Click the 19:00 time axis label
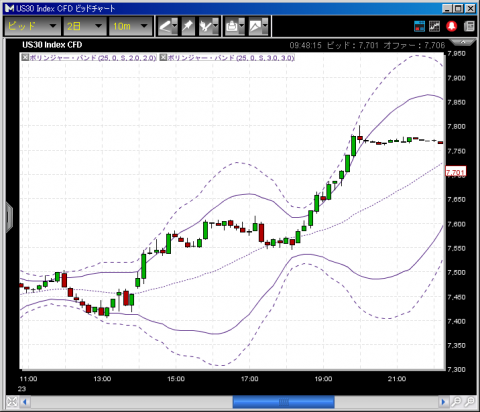 (x=323, y=379)
